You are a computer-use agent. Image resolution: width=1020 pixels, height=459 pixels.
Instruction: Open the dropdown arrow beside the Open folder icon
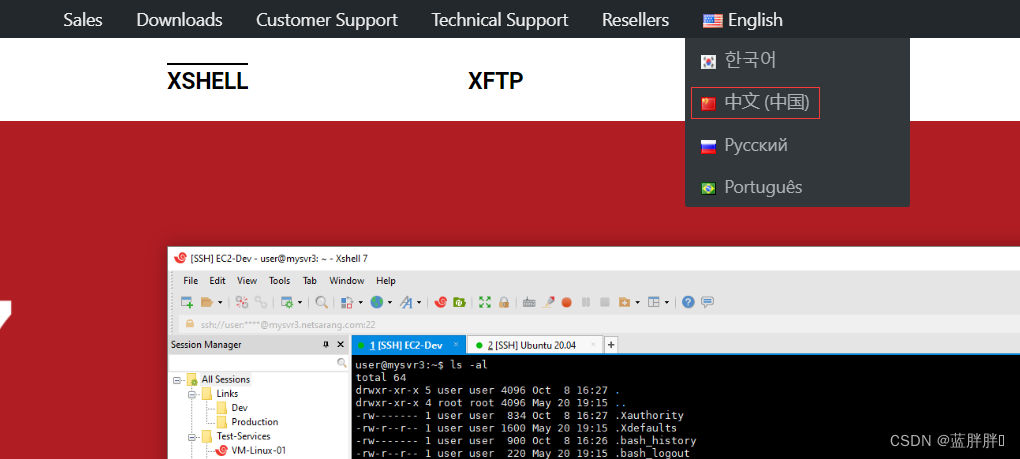coord(220,302)
